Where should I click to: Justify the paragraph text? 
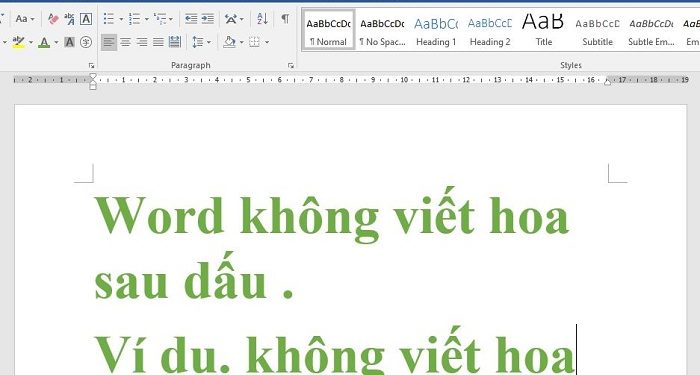[158, 42]
